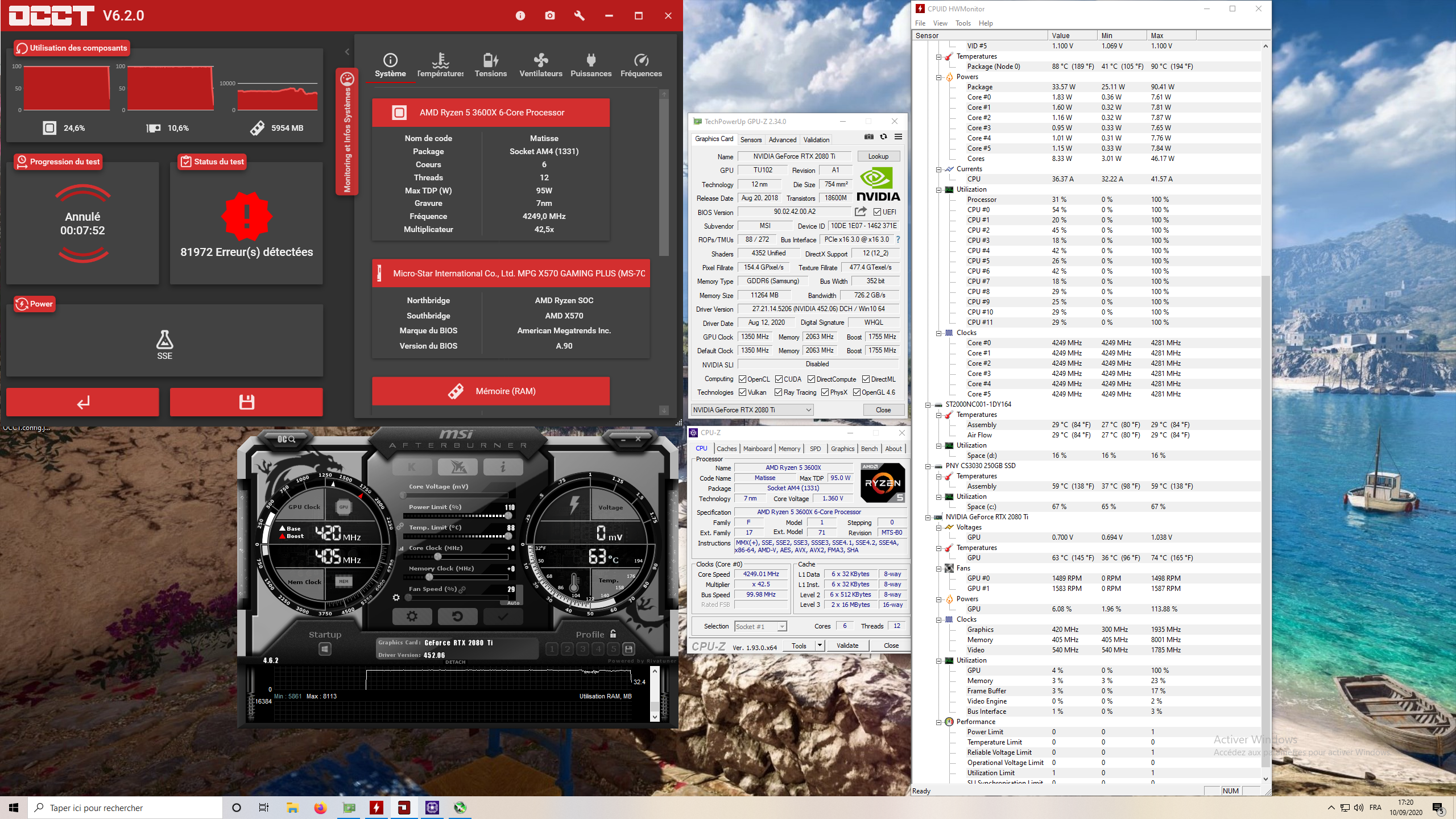This screenshot has width=1456, height=819.
Task: Open OCCT settings wrench icon
Action: coord(579,16)
